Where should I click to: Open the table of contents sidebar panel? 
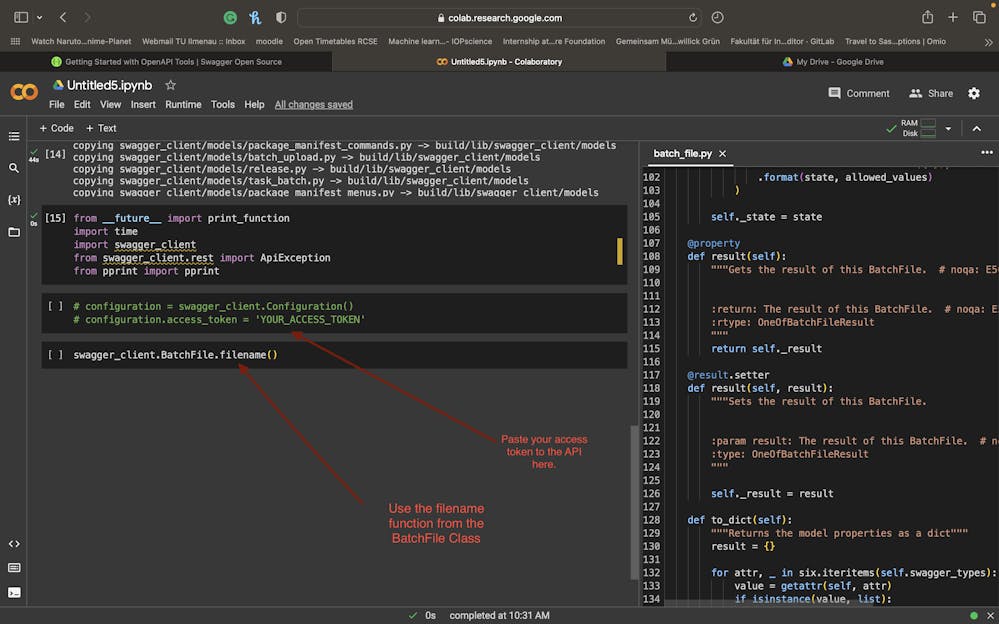point(14,136)
